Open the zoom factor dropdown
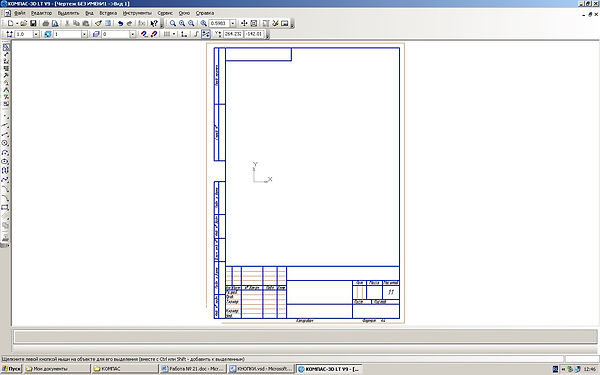This screenshot has height=375, width=600. pyautogui.click(x=233, y=23)
